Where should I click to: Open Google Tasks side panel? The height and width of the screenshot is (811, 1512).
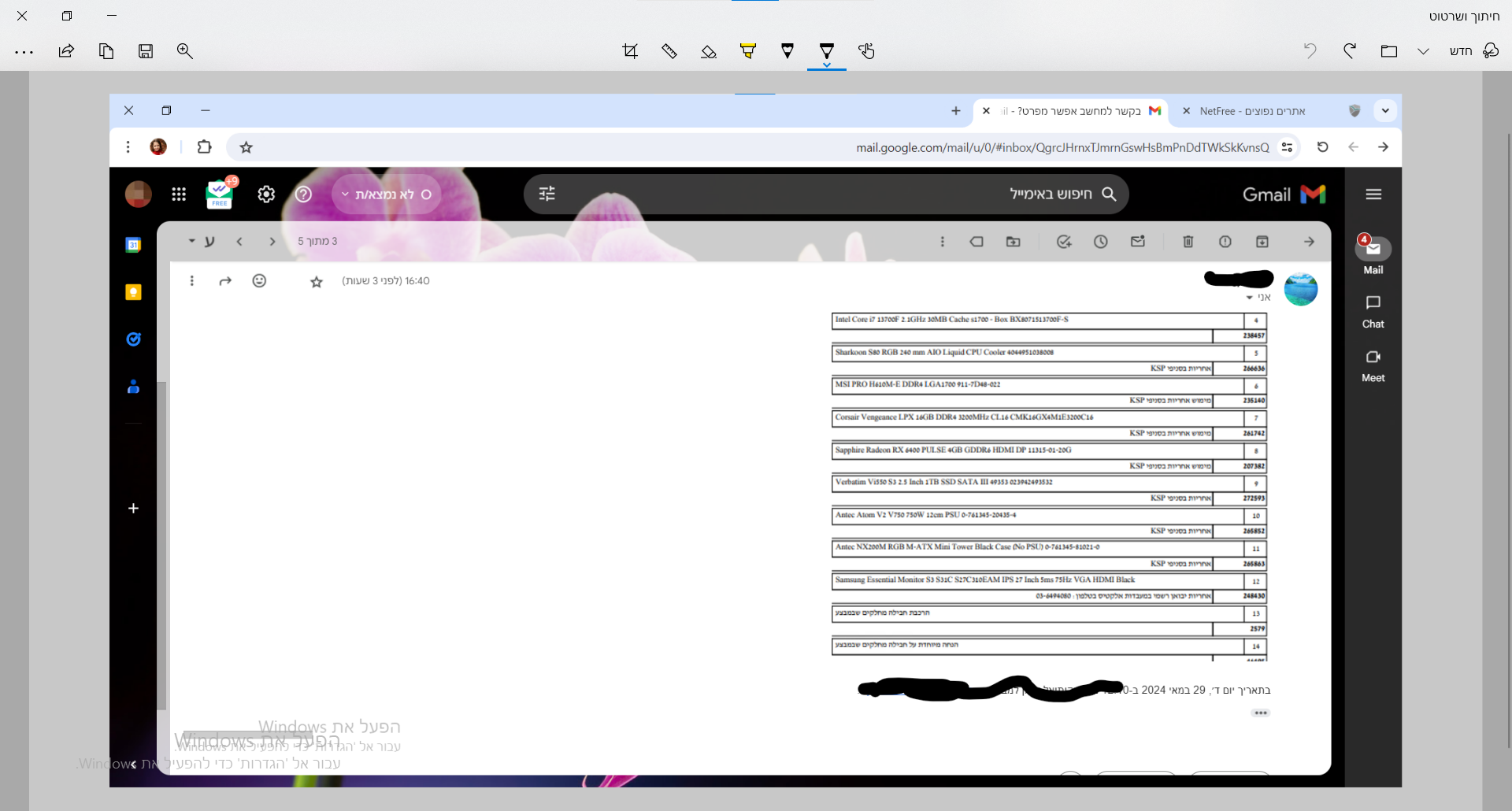134,339
